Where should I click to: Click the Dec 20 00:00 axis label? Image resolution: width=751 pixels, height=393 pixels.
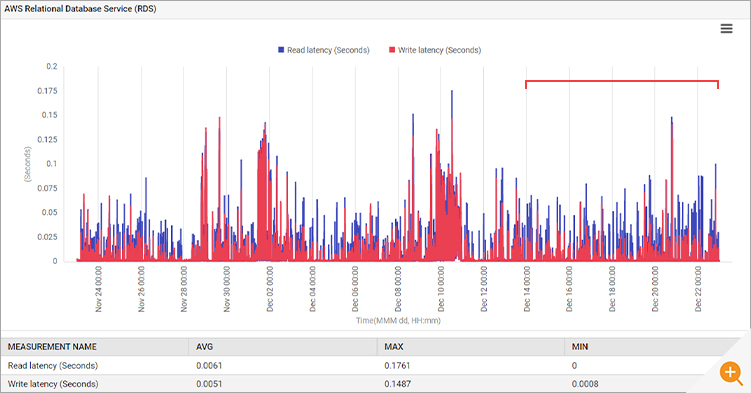coord(655,289)
